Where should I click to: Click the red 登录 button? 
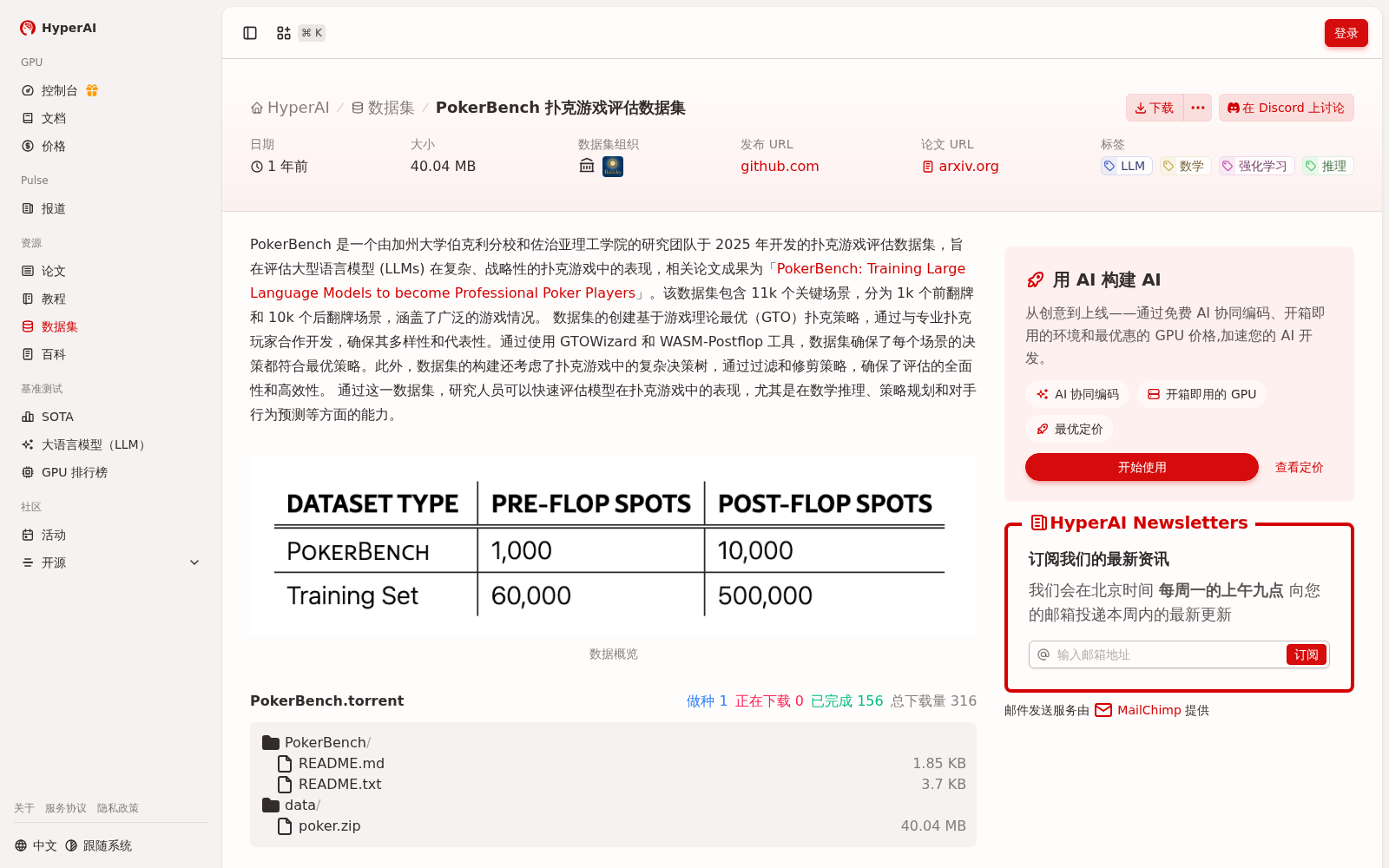pos(1346,33)
